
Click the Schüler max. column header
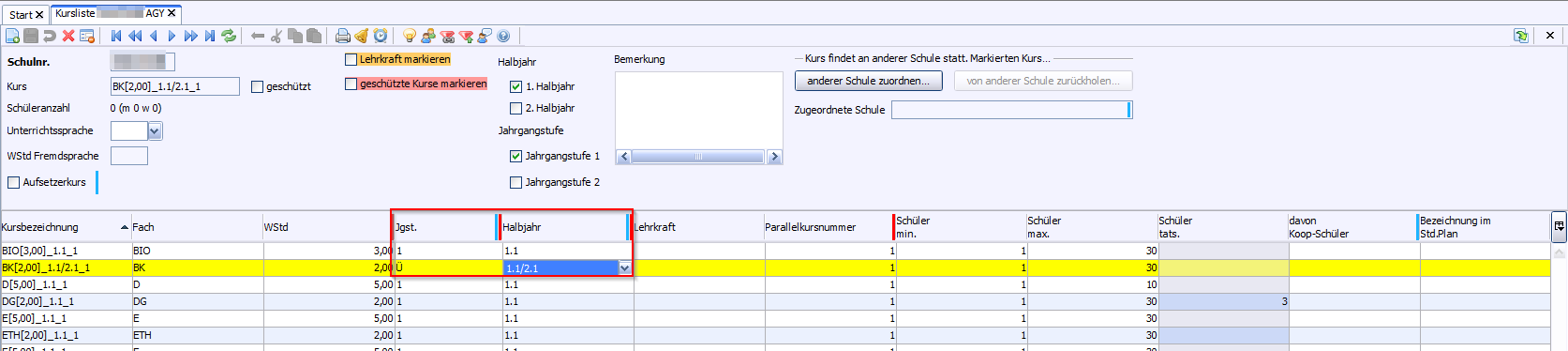[1092, 227]
